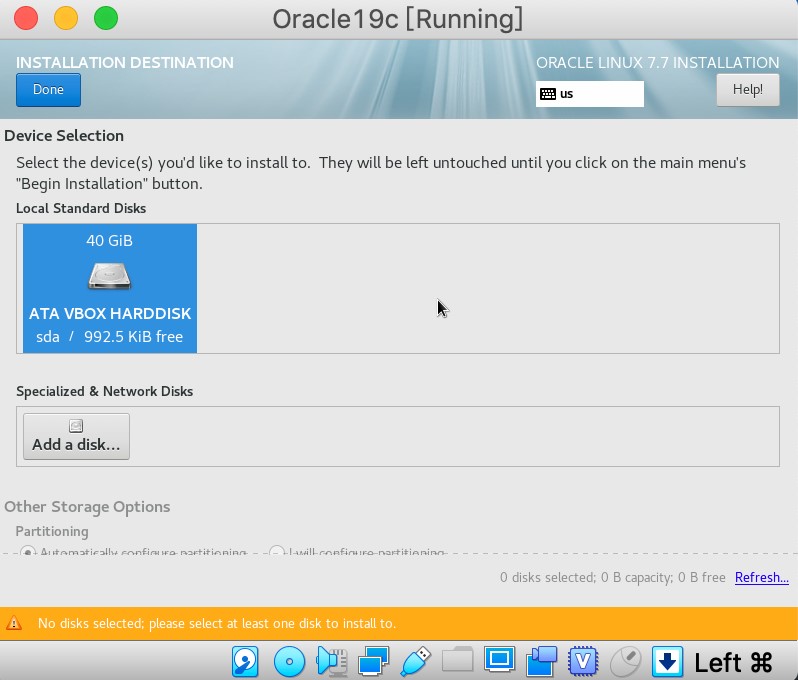Click the VirtualBox CPU virtualization V icon
This screenshot has width=798, height=680.
[x=583, y=662]
